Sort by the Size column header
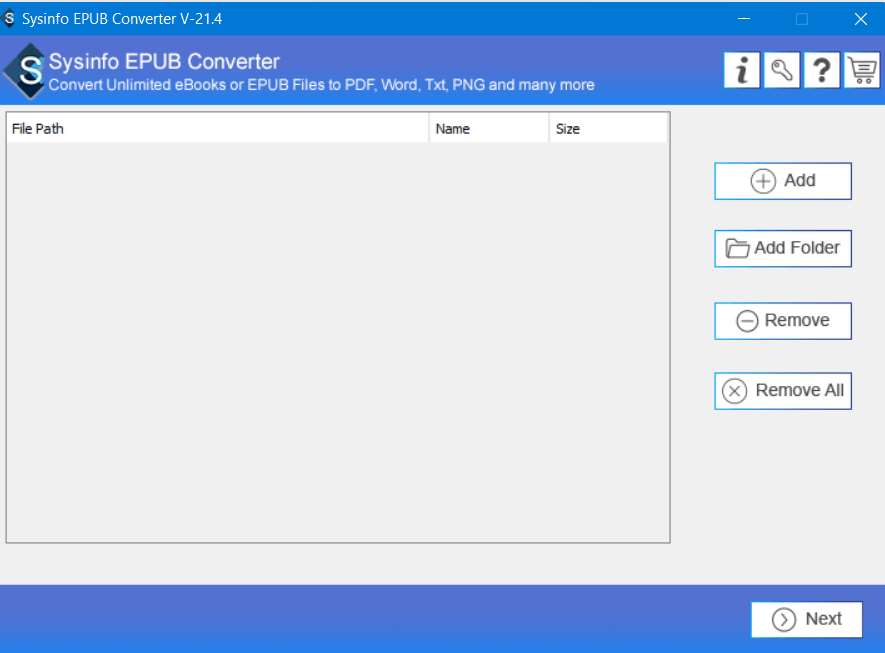The width and height of the screenshot is (885, 653). coord(608,129)
